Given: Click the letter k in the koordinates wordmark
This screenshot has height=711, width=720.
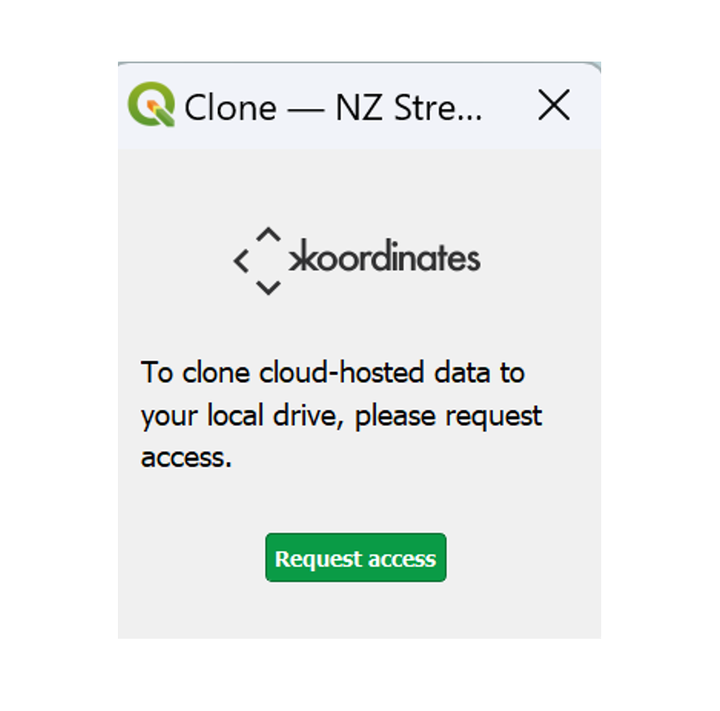Looking at the screenshot, I should 303,256.
